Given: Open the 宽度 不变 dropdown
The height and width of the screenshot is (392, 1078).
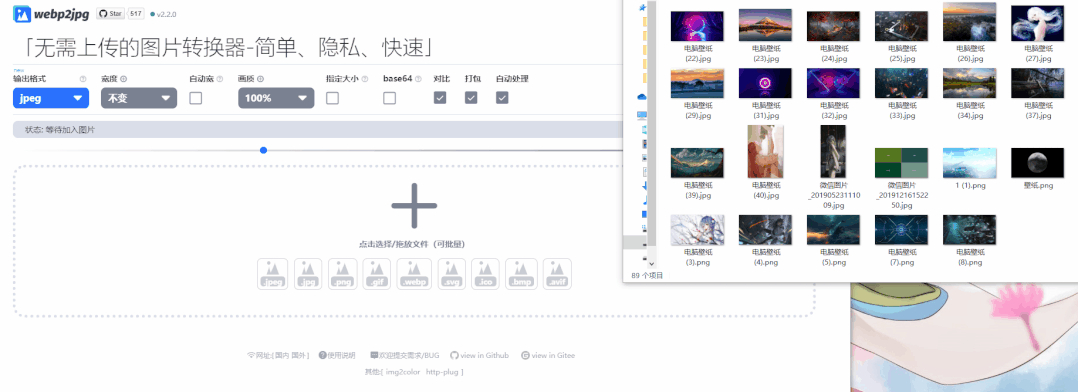Looking at the screenshot, I should [x=139, y=98].
